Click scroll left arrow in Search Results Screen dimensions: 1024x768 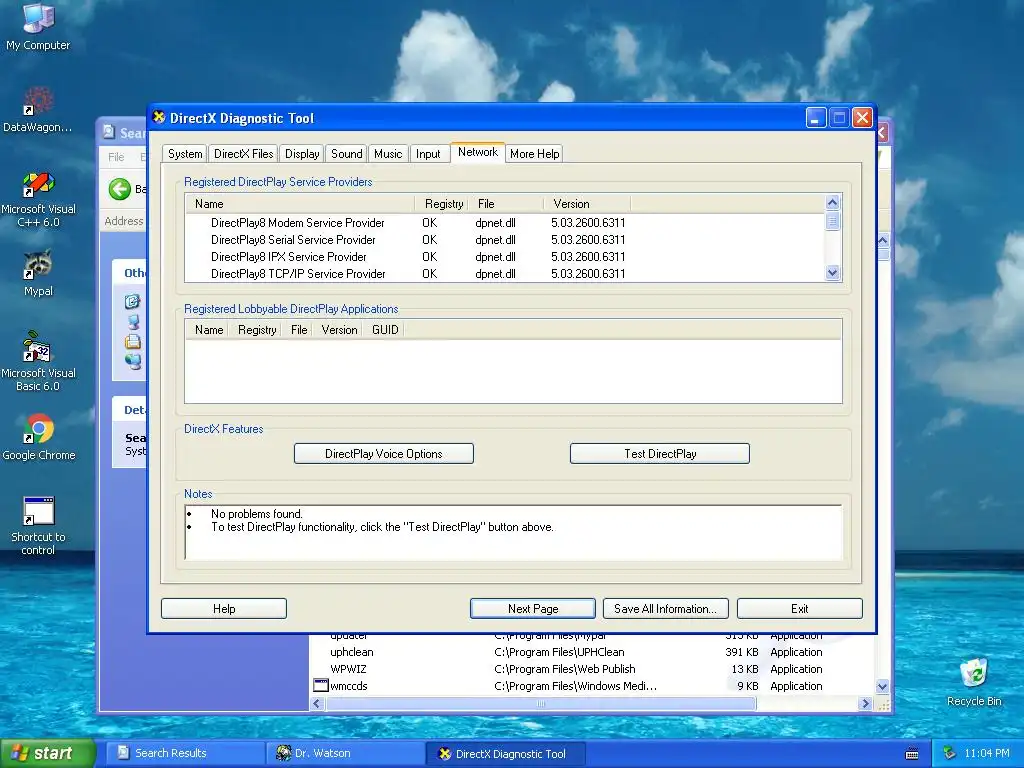tap(317, 703)
